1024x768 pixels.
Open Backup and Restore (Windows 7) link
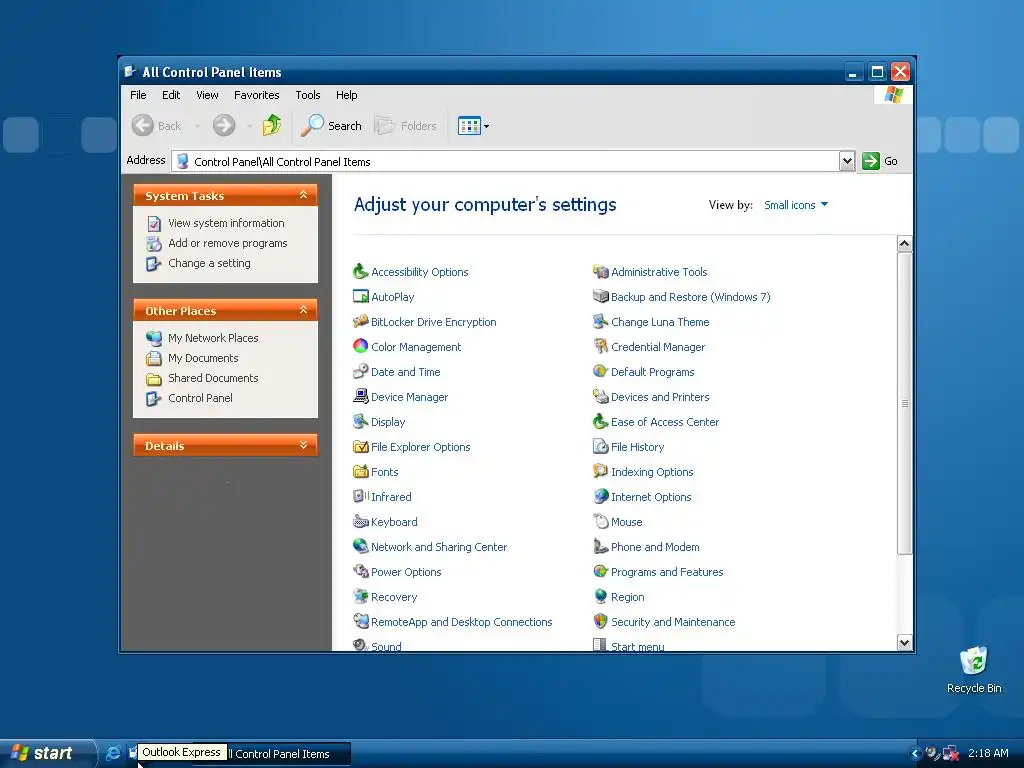coord(690,296)
